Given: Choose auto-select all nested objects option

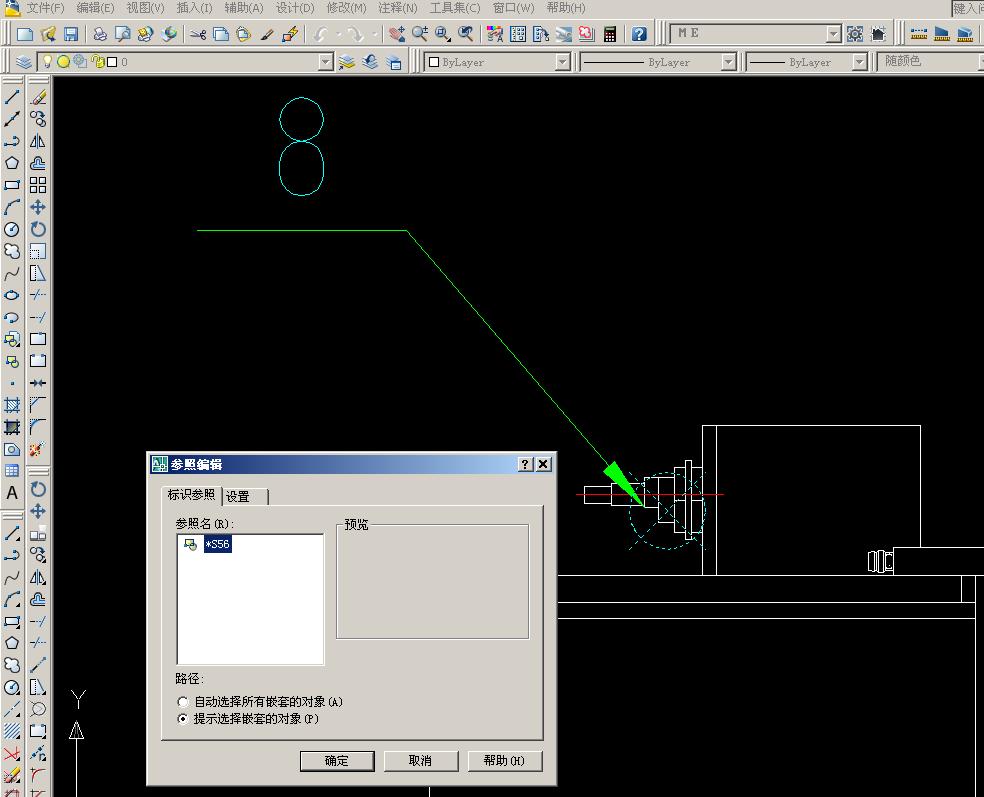Looking at the screenshot, I should 261,702.
